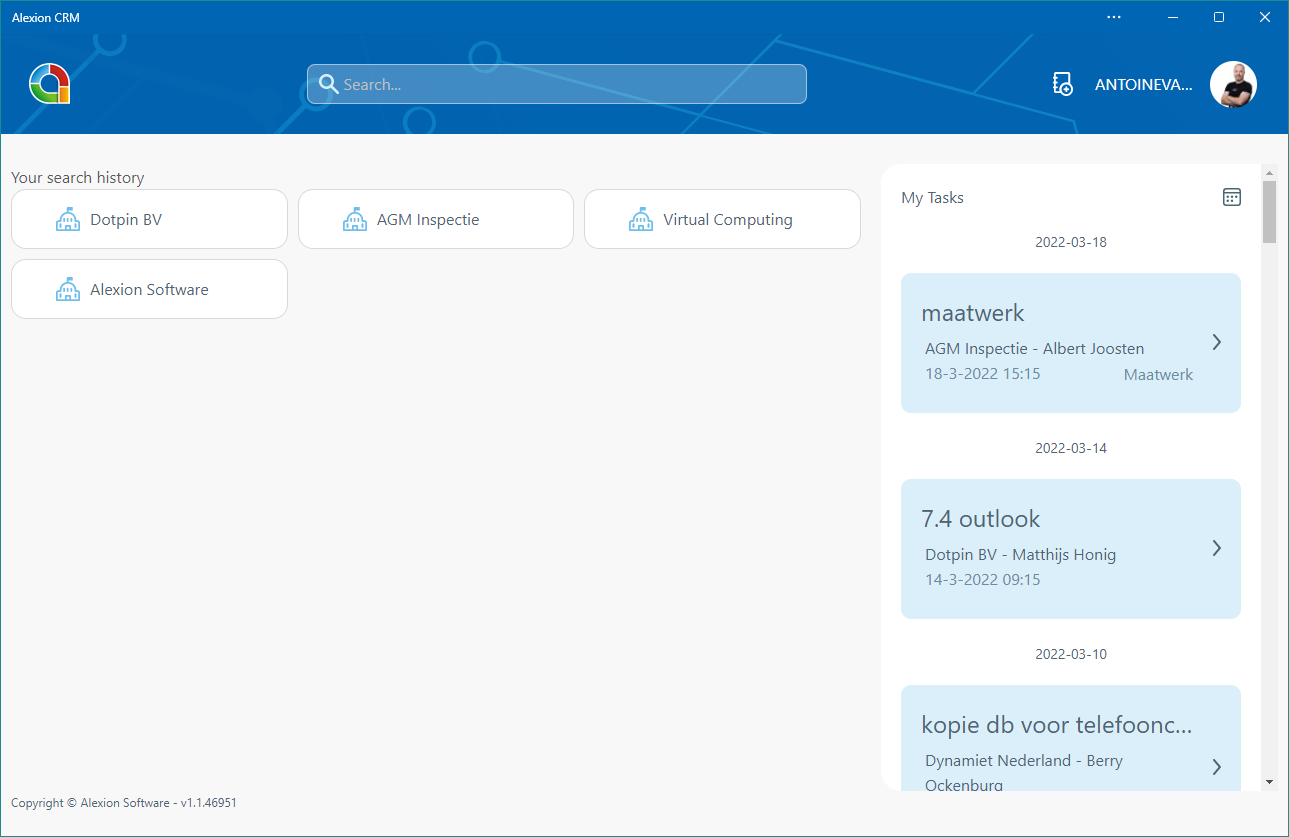Expand the kopie db task chevron
Screen dimensions: 1289x837
(x=1216, y=767)
